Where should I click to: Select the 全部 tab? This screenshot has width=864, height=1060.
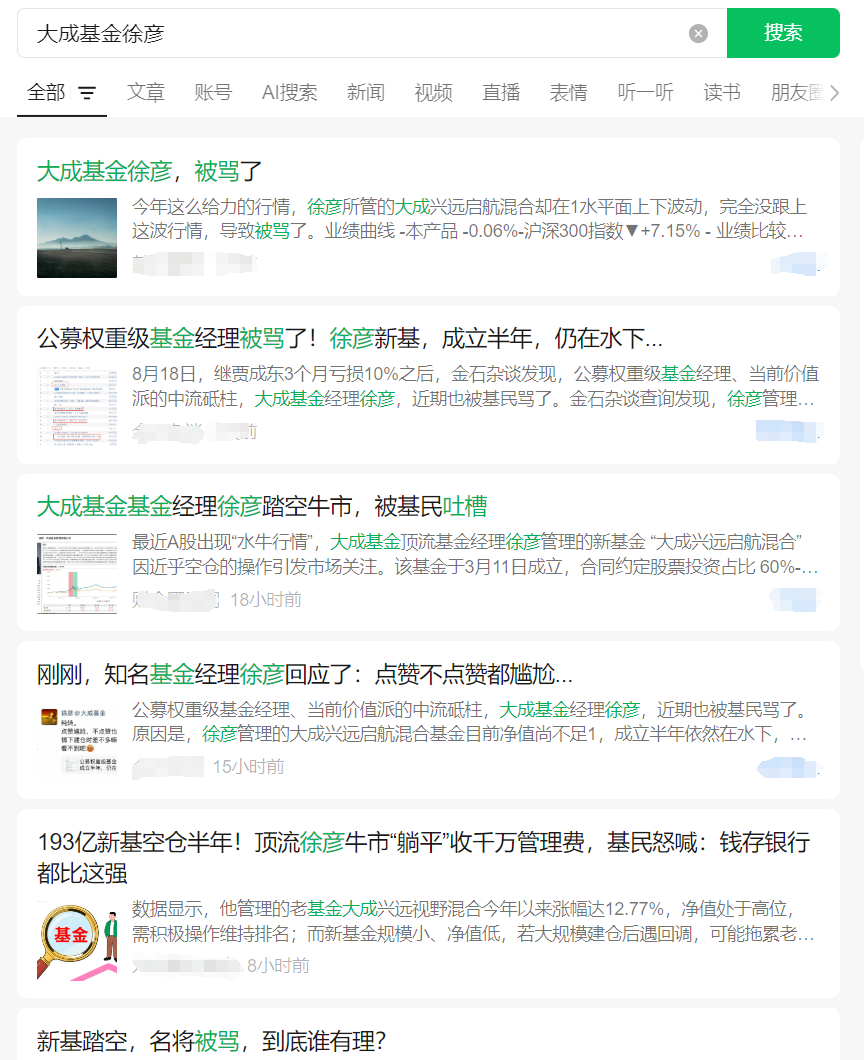(x=46, y=93)
